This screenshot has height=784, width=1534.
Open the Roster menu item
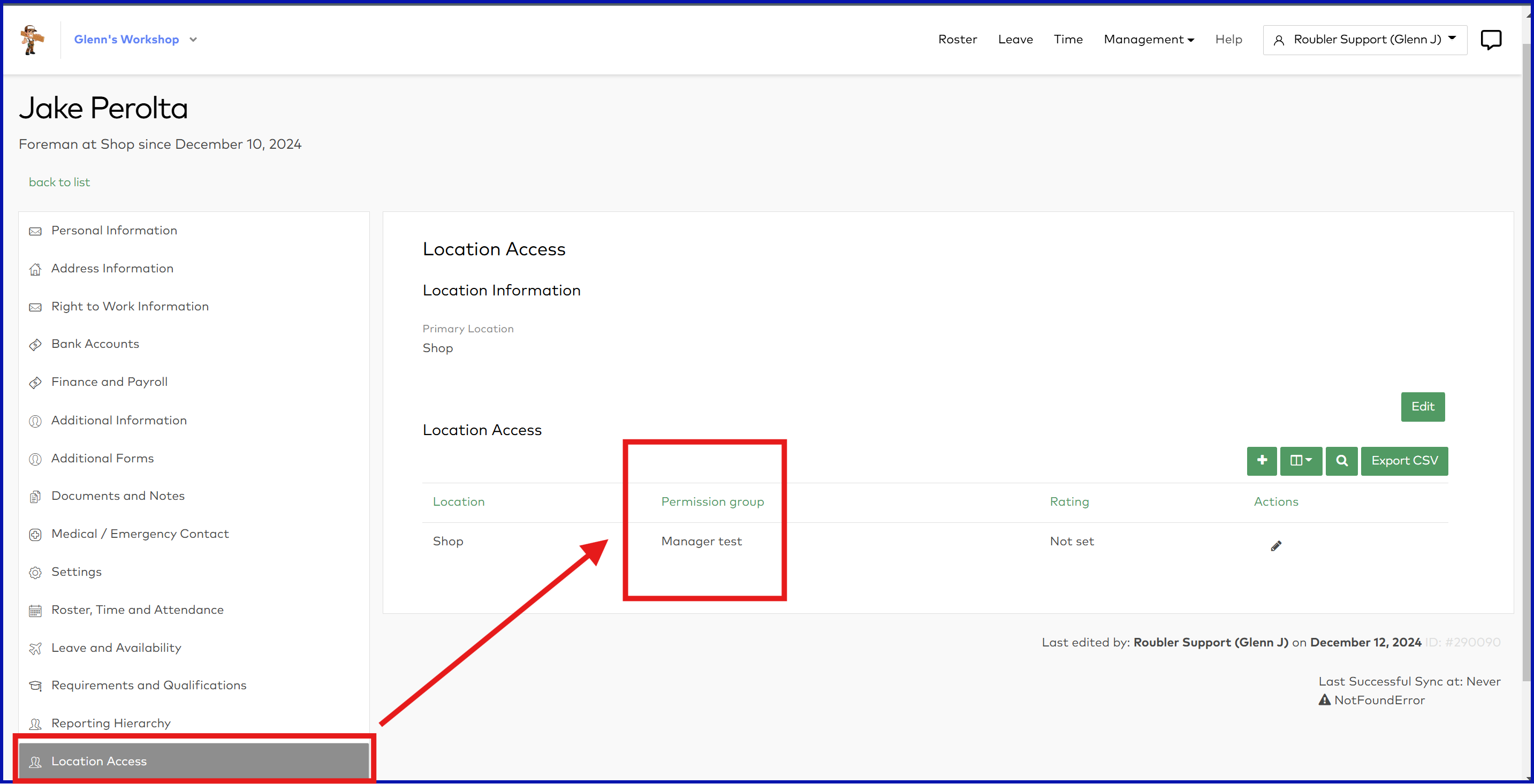point(957,39)
